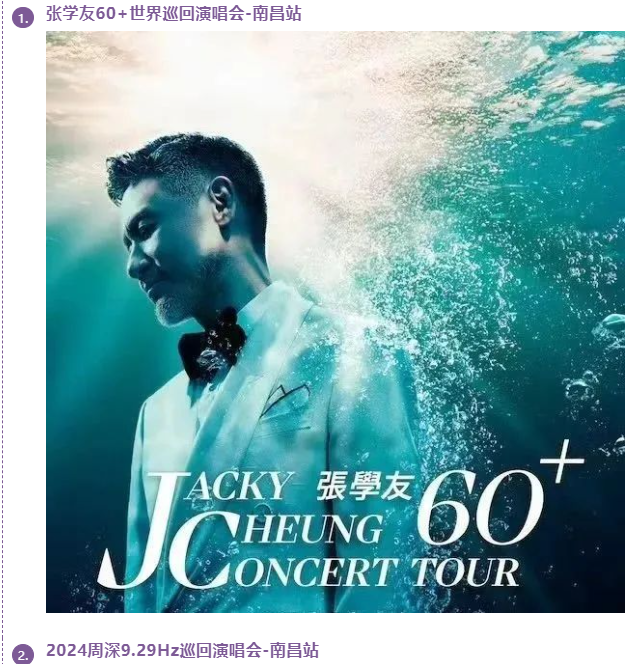
Task: Open the 2024周深9.29Hz巡回演唱会-南昌站 title link
Action: click(182, 650)
